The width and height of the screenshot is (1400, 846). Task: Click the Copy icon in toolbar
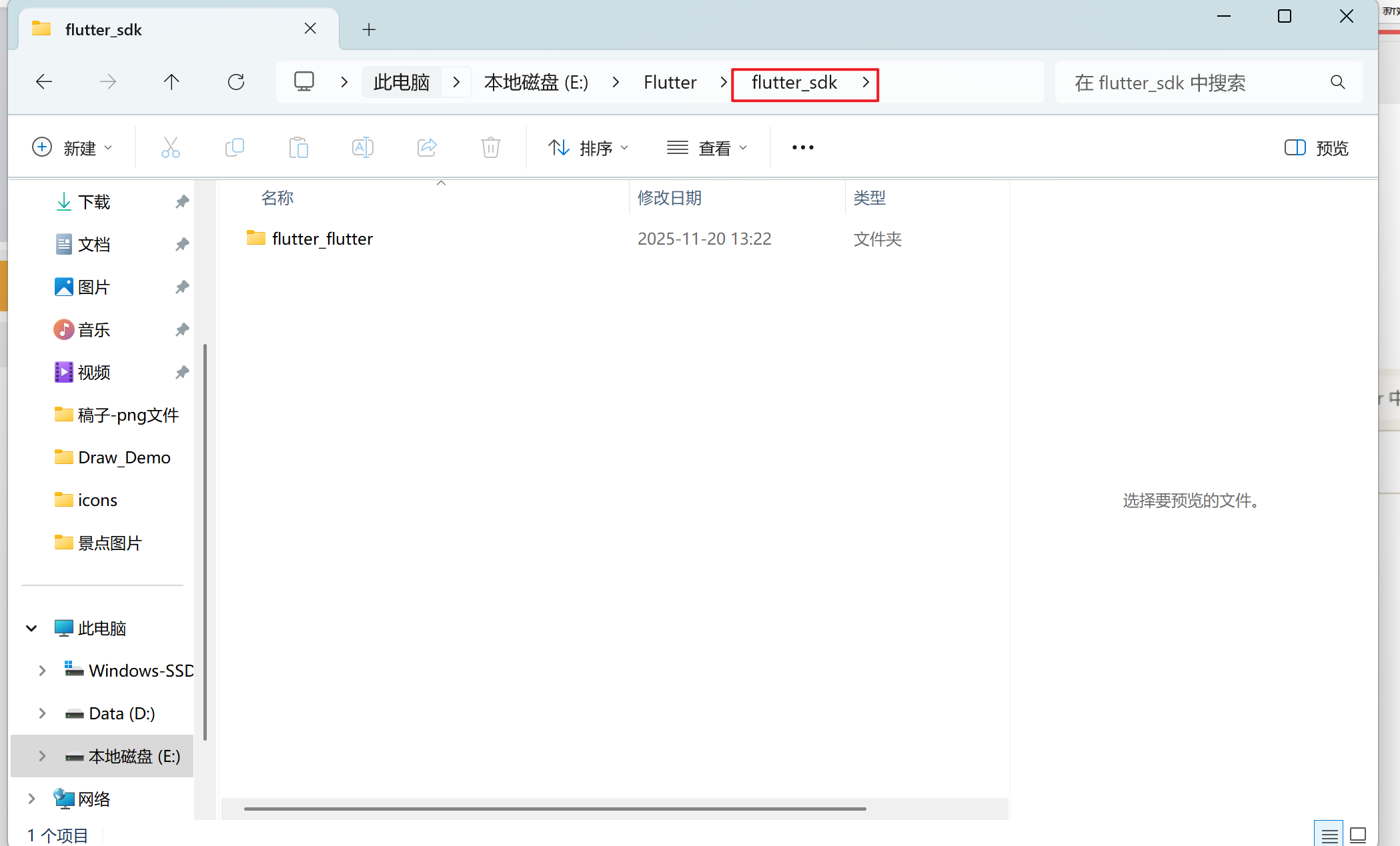click(235, 147)
